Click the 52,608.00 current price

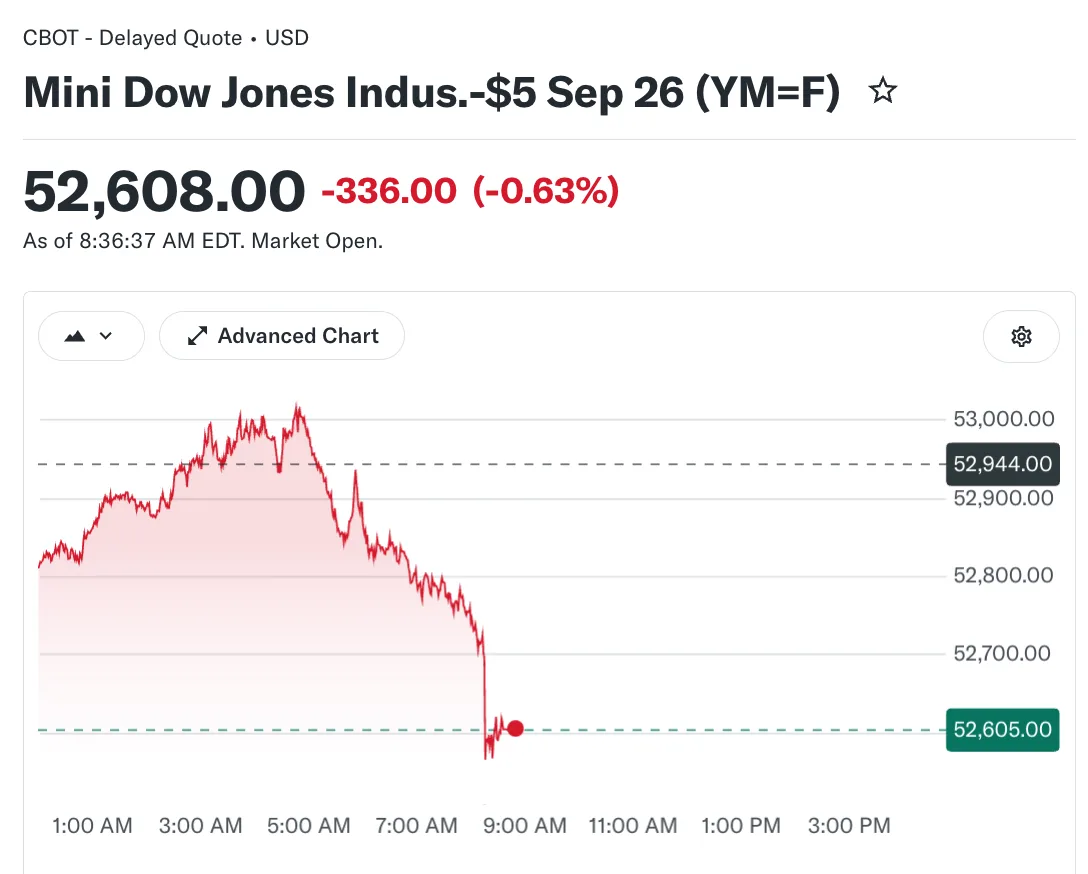(164, 191)
